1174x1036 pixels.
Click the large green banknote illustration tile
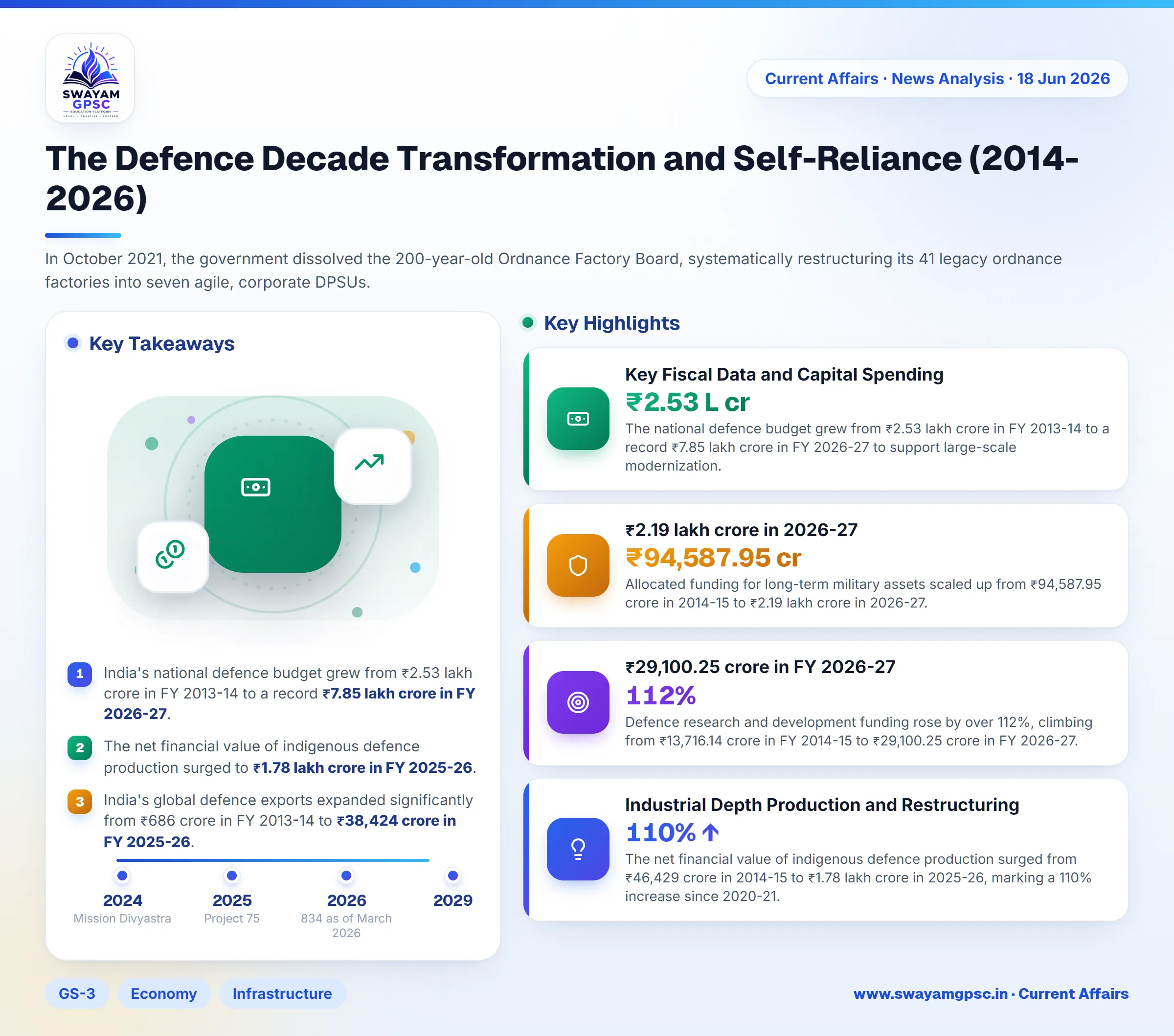tap(273, 504)
